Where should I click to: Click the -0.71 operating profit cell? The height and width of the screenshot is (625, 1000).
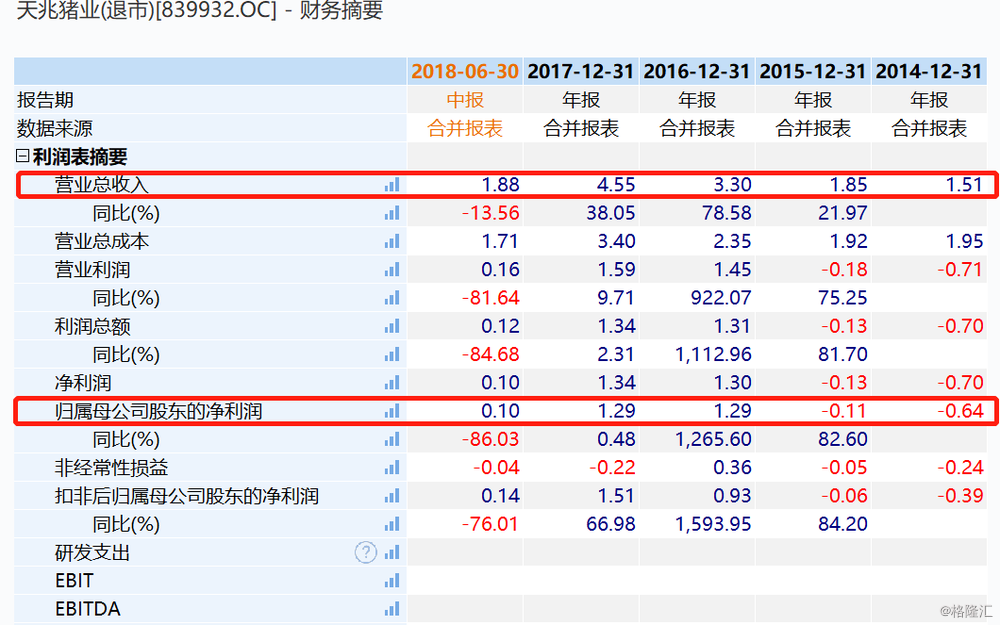(x=960, y=270)
